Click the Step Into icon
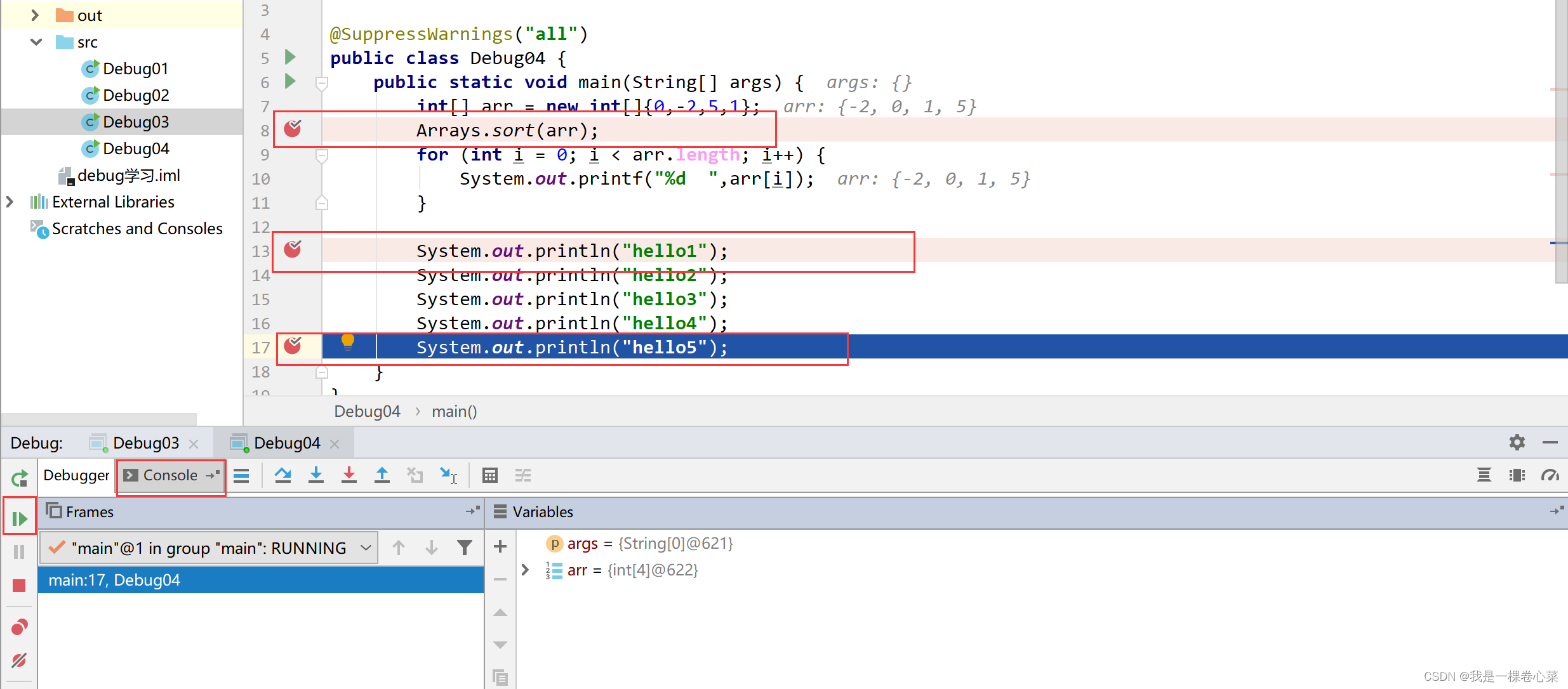 [x=316, y=475]
